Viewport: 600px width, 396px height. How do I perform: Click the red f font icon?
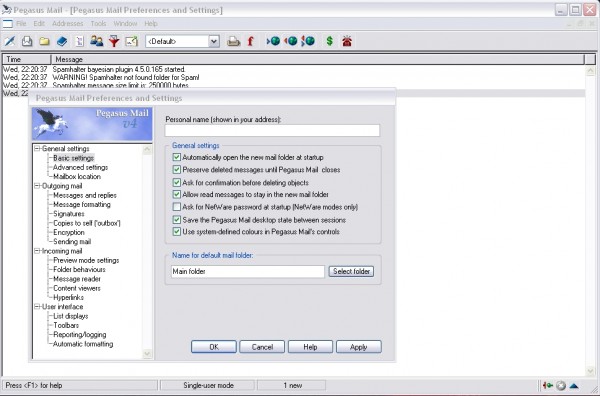[251, 41]
